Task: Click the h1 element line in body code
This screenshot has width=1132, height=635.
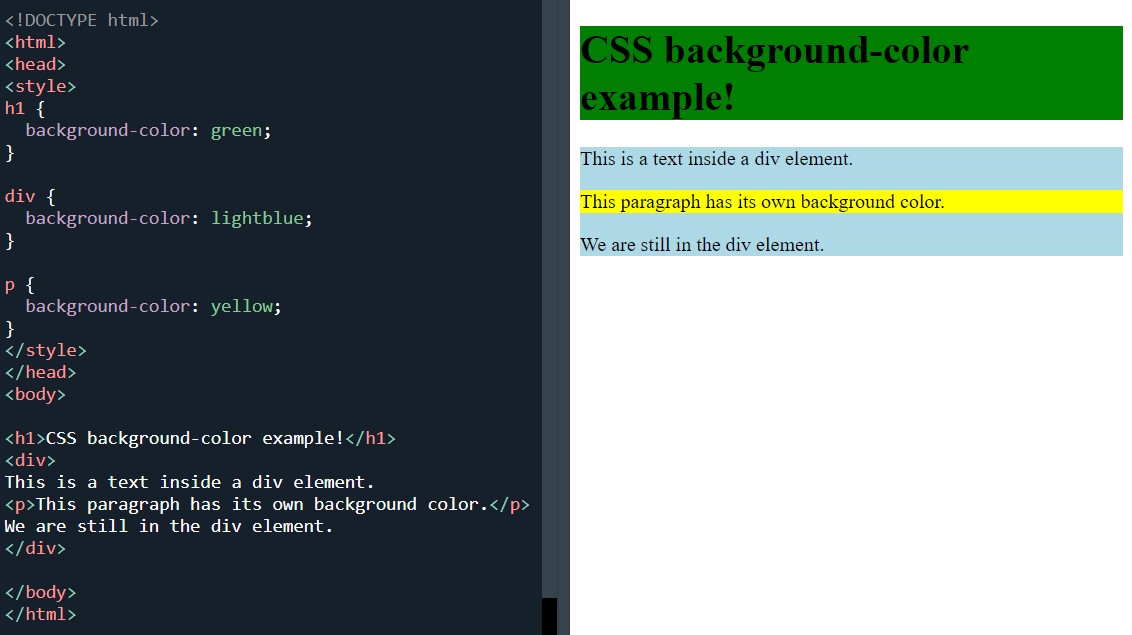Action: (200, 439)
